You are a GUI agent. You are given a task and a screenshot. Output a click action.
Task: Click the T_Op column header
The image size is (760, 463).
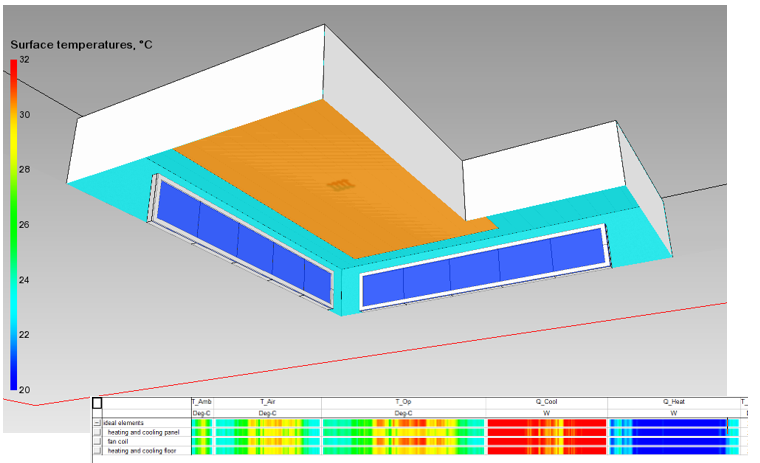tap(403, 402)
